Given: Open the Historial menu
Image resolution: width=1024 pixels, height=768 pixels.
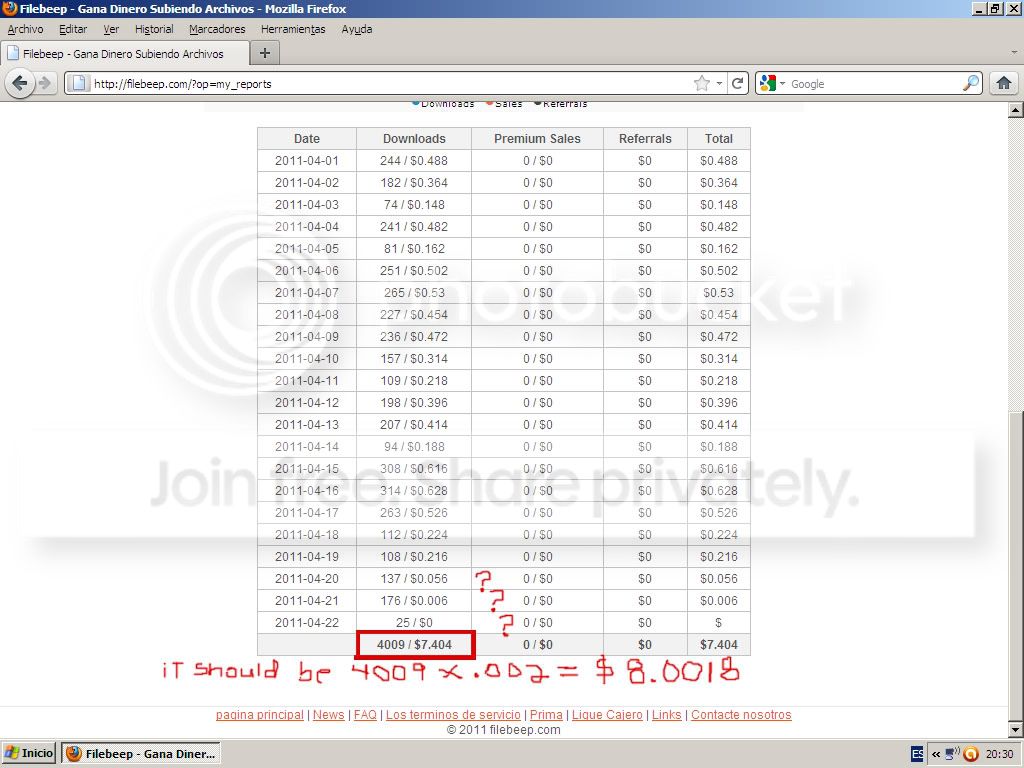Looking at the screenshot, I should pos(154,29).
